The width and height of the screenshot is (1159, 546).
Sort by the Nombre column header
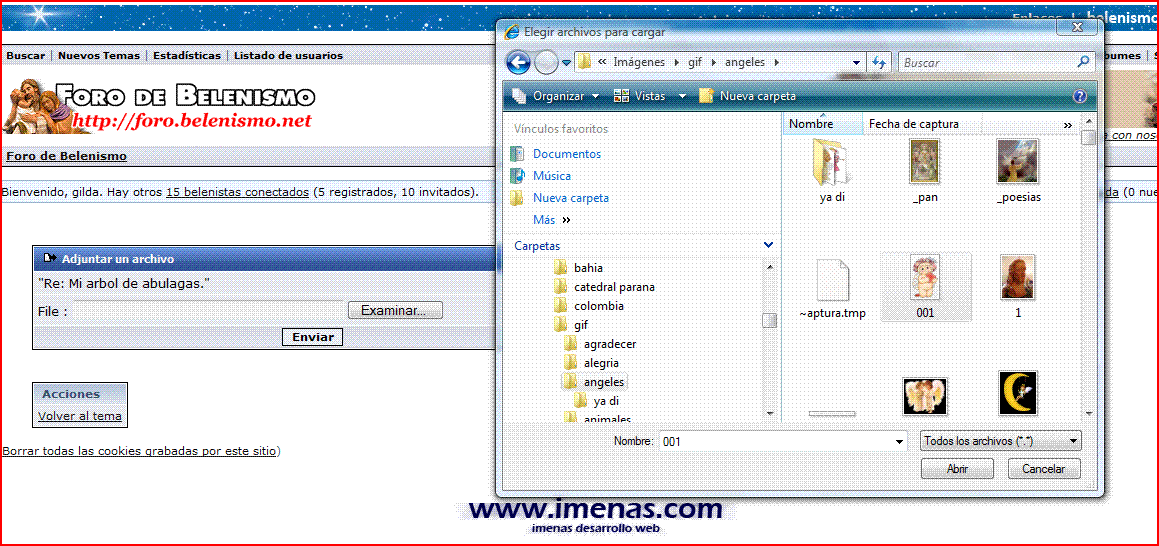click(x=811, y=124)
